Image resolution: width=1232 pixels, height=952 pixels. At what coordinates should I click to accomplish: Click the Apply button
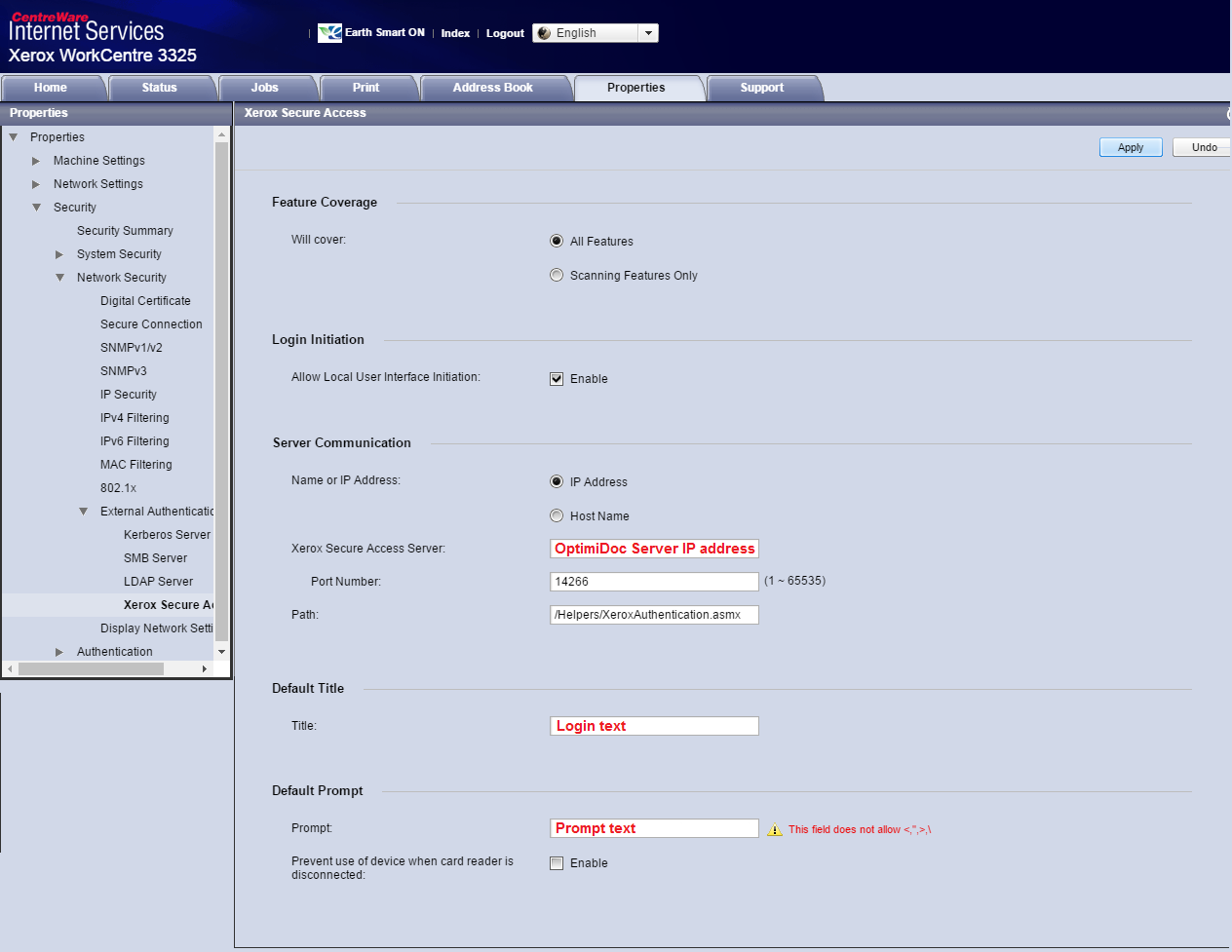tap(1130, 147)
